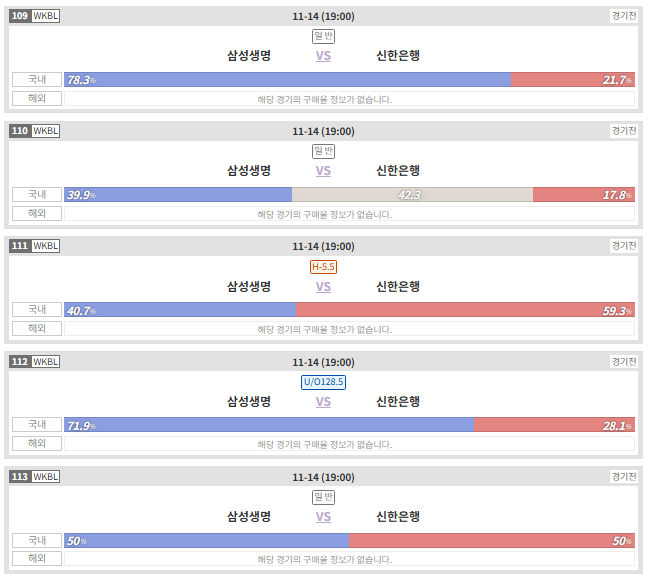Select the 해외 tab in match 113

pyautogui.click(x=37, y=559)
